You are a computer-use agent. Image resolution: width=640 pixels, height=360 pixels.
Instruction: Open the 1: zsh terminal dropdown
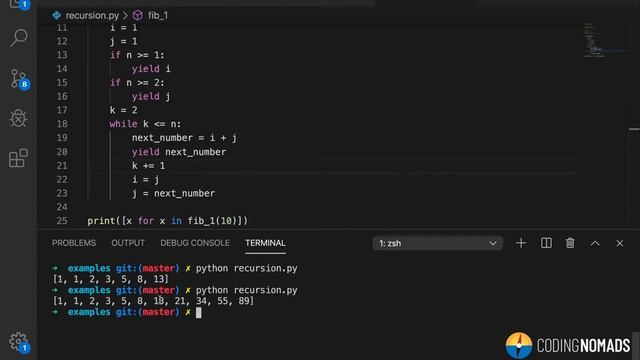438,243
